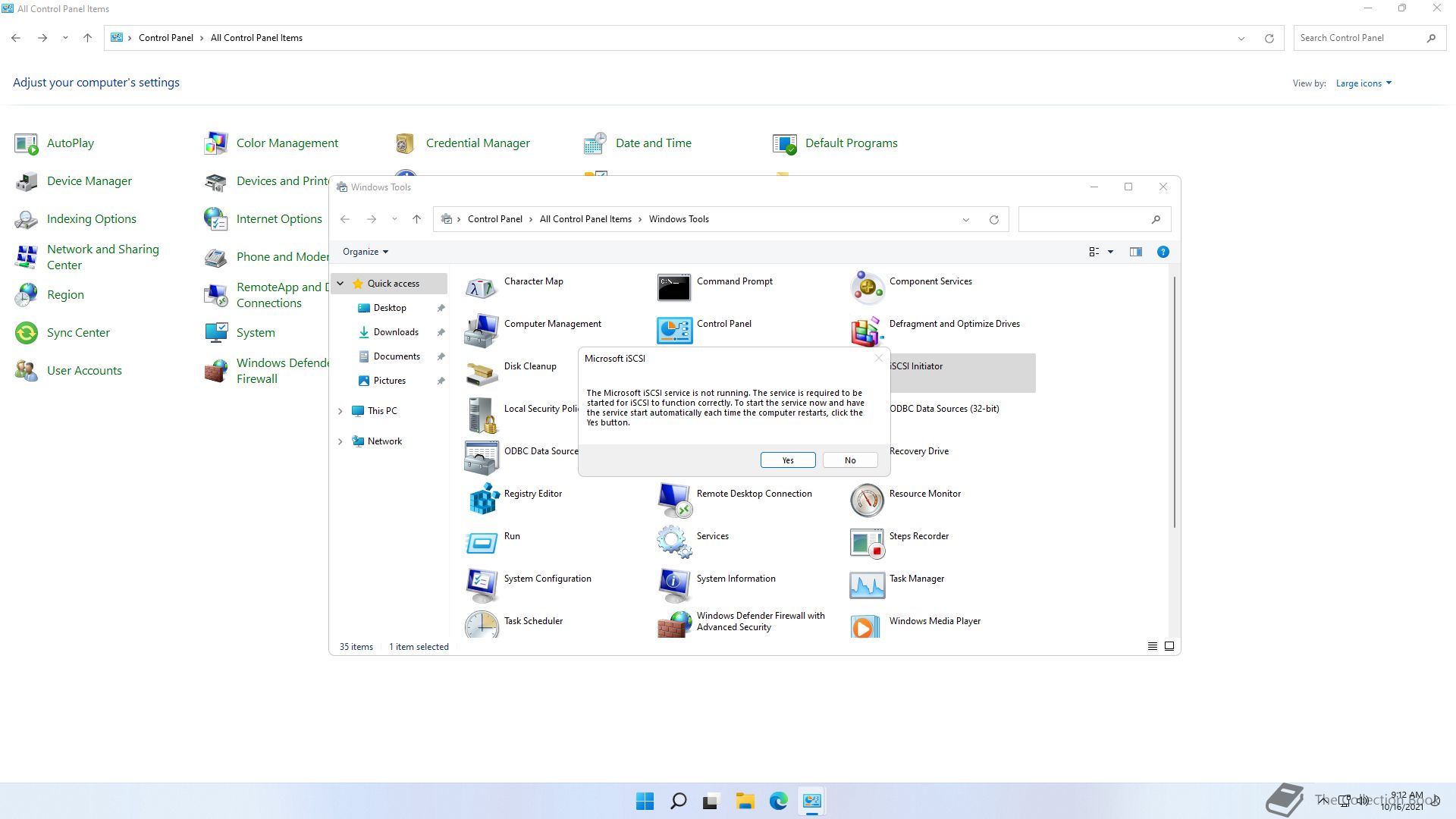The width and height of the screenshot is (1456, 819).
Task: Open Help in Windows Tools toolbar
Action: tap(1163, 252)
